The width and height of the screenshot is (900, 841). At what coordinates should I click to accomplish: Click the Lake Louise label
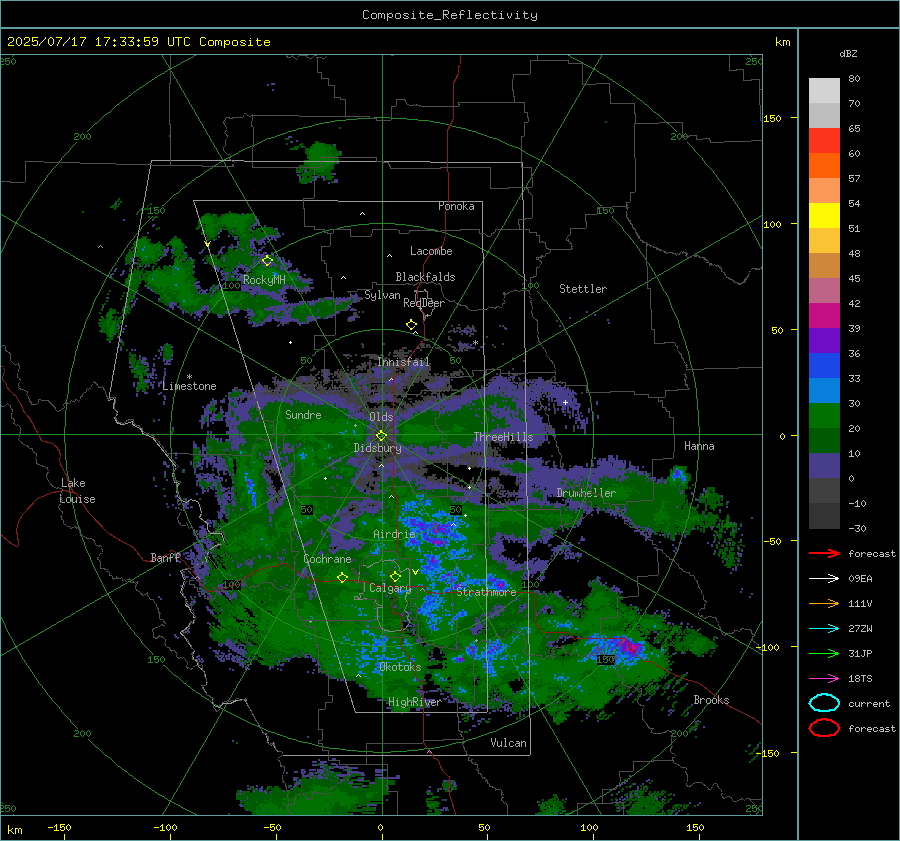coord(77,491)
